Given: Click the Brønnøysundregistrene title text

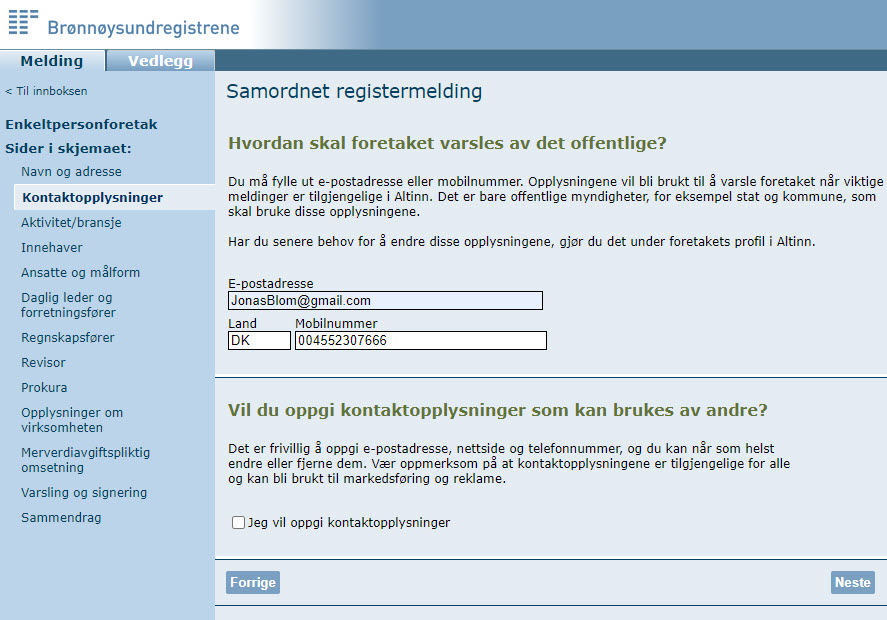Looking at the screenshot, I should point(144,28).
